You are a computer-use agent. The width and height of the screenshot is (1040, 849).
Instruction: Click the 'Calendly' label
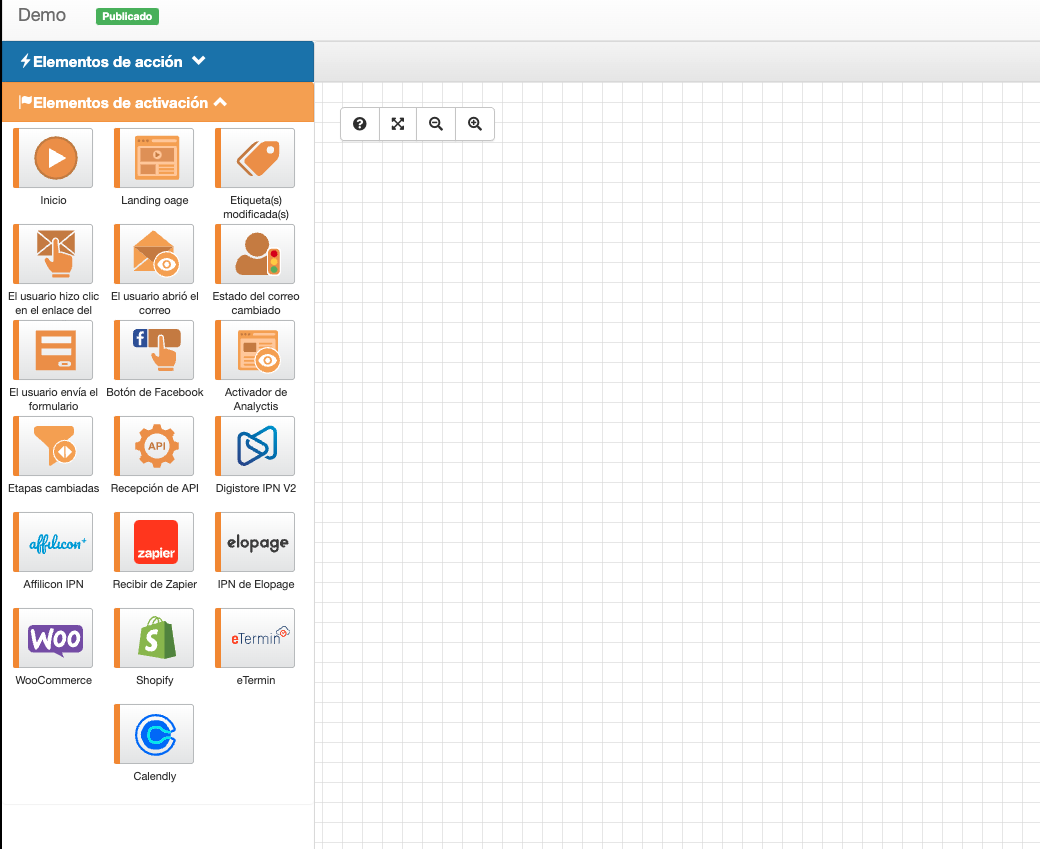(155, 776)
